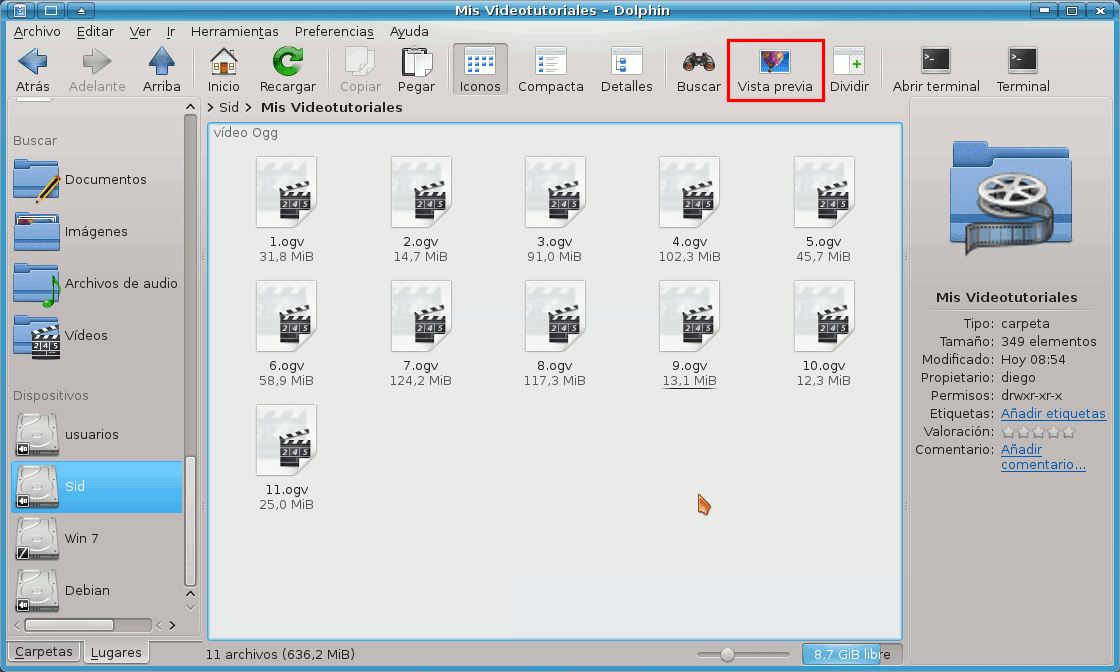The width and height of the screenshot is (1120, 672).
Task: Go back with the Atrás arrow
Action: coord(33,70)
